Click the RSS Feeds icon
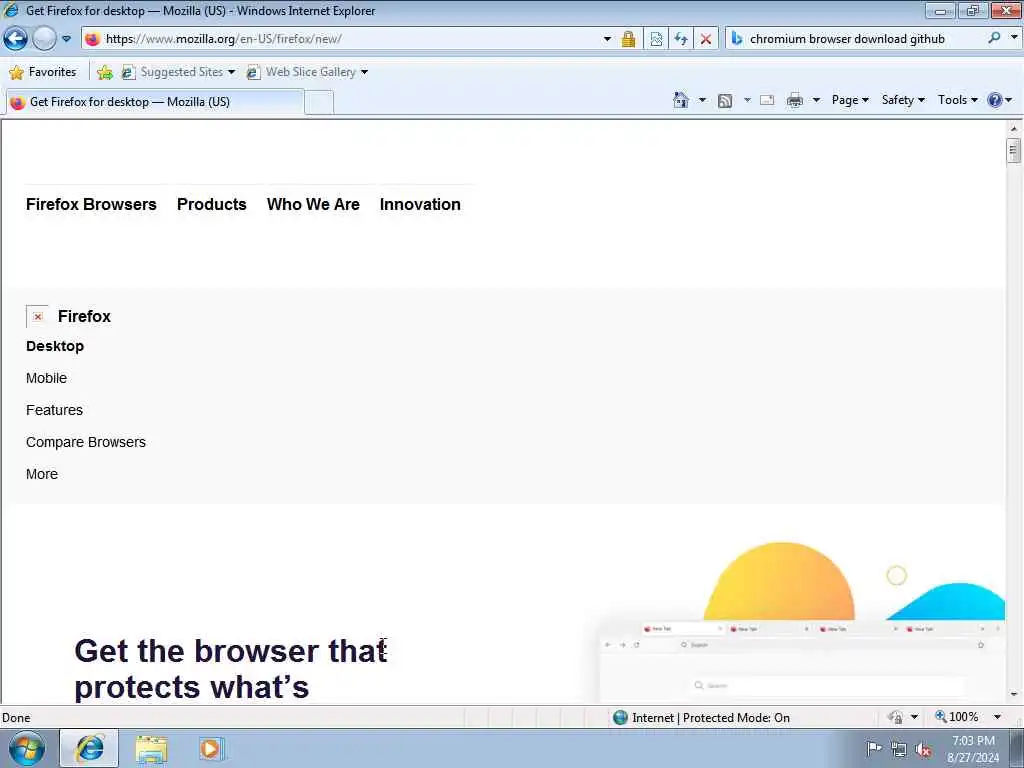 click(x=725, y=101)
